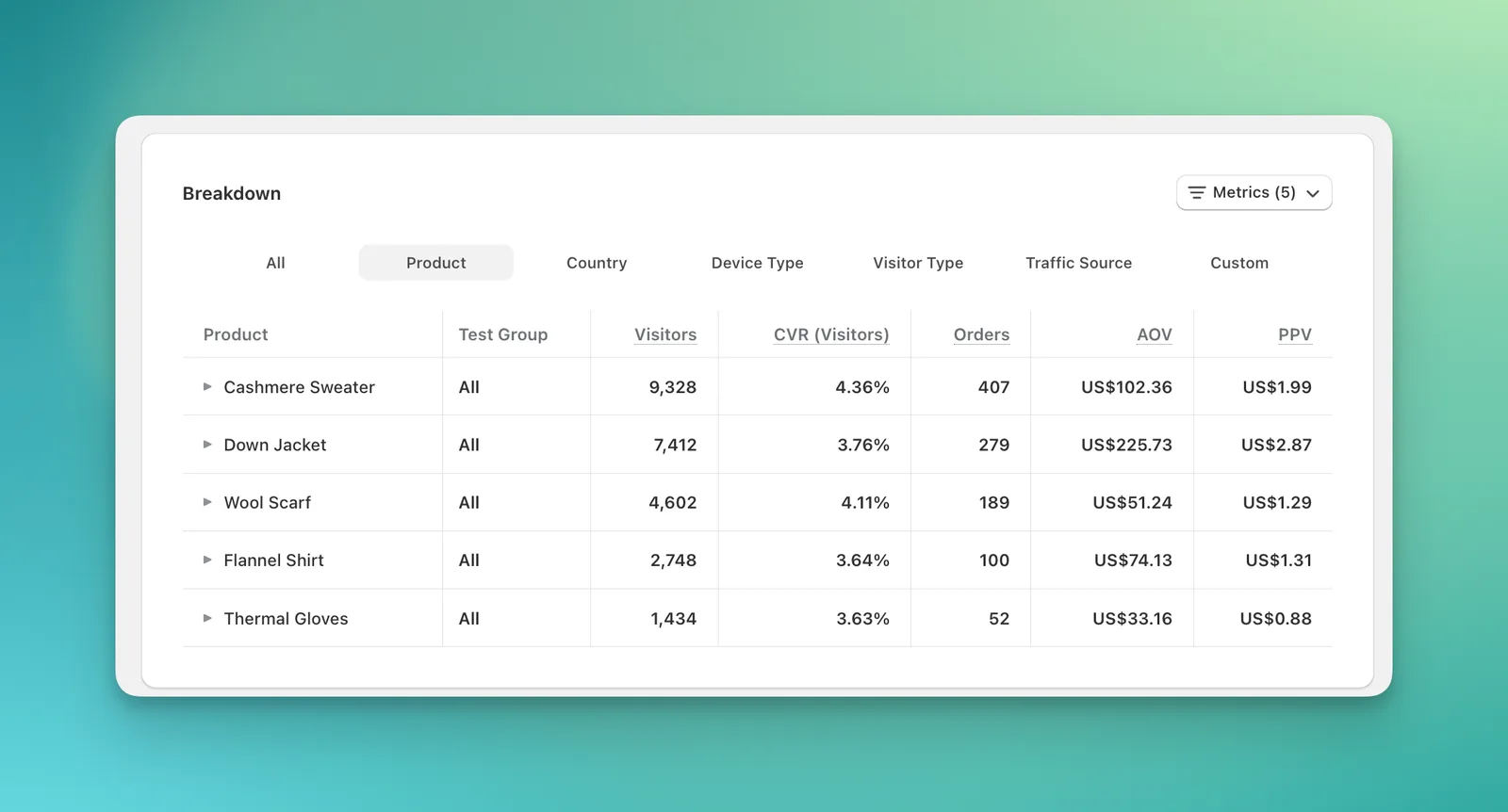Click the Thermal Gloves product name
The width and height of the screenshot is (1508, 812).
(x=286, y=618)
